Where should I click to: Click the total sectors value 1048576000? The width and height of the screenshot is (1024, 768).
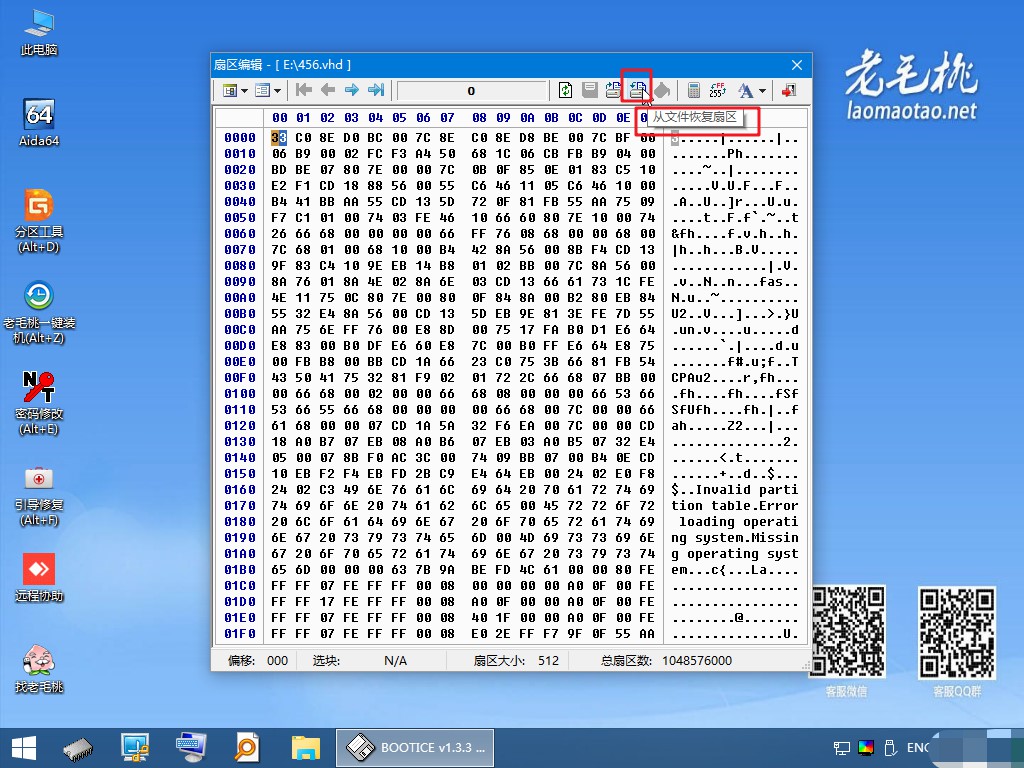point(697,661)
